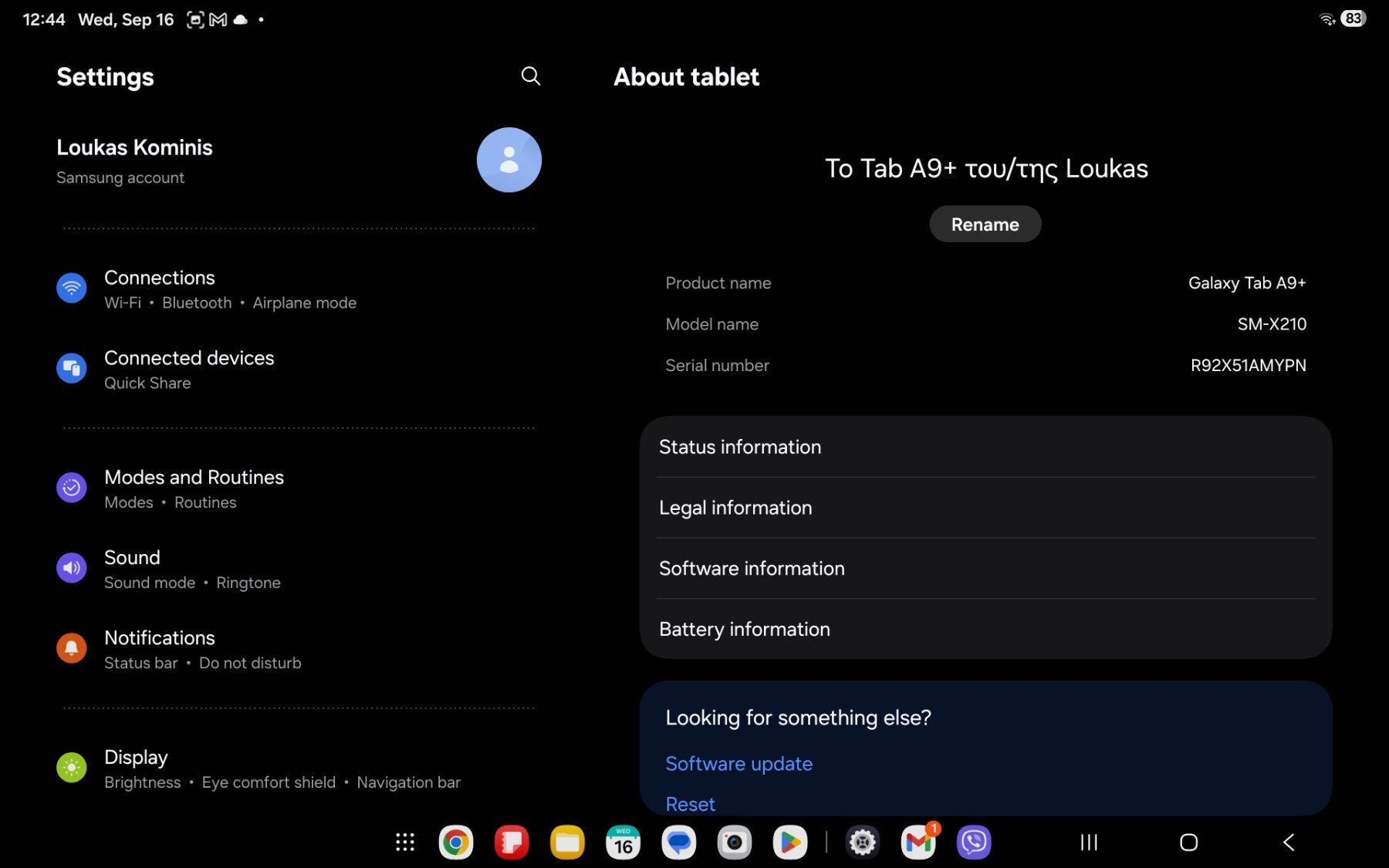
Task: Tap the date 'Wed, Sep 16'
Action: tap(126, 19)
